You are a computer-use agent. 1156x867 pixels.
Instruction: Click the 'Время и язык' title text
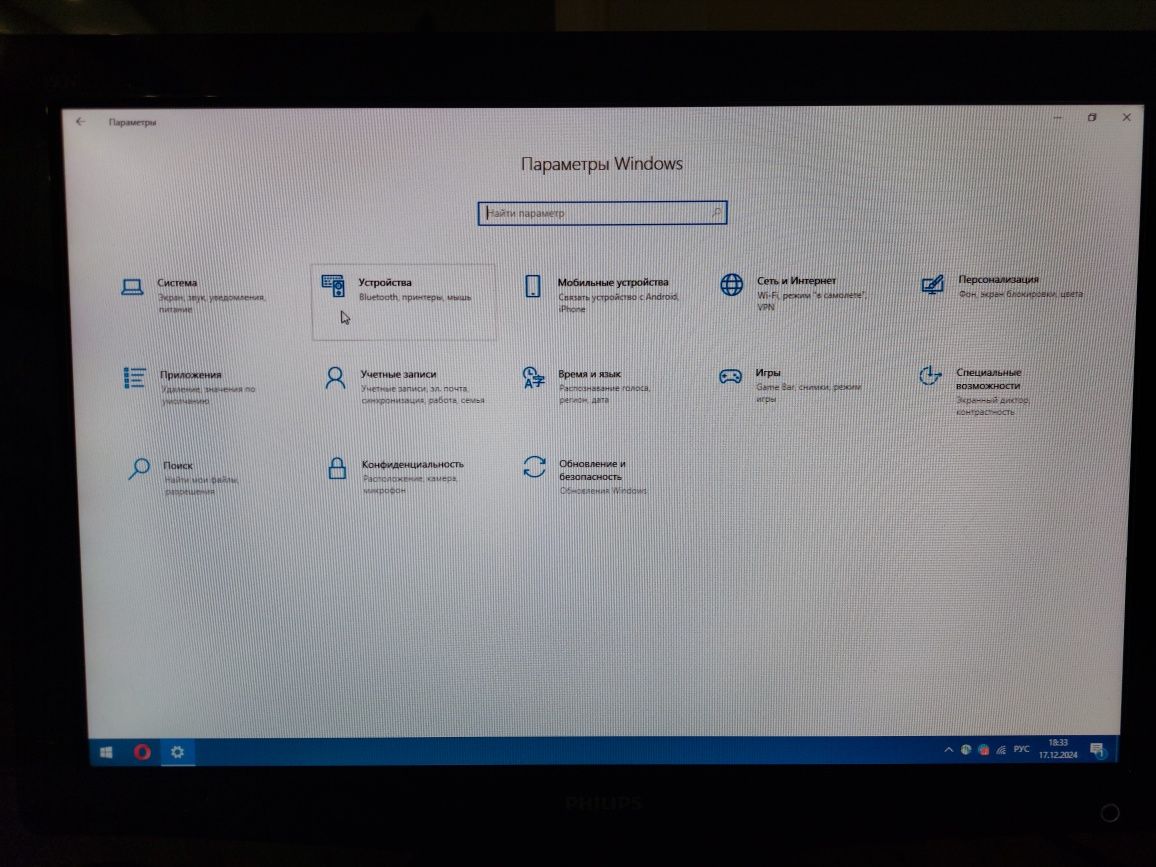(590, 374)
